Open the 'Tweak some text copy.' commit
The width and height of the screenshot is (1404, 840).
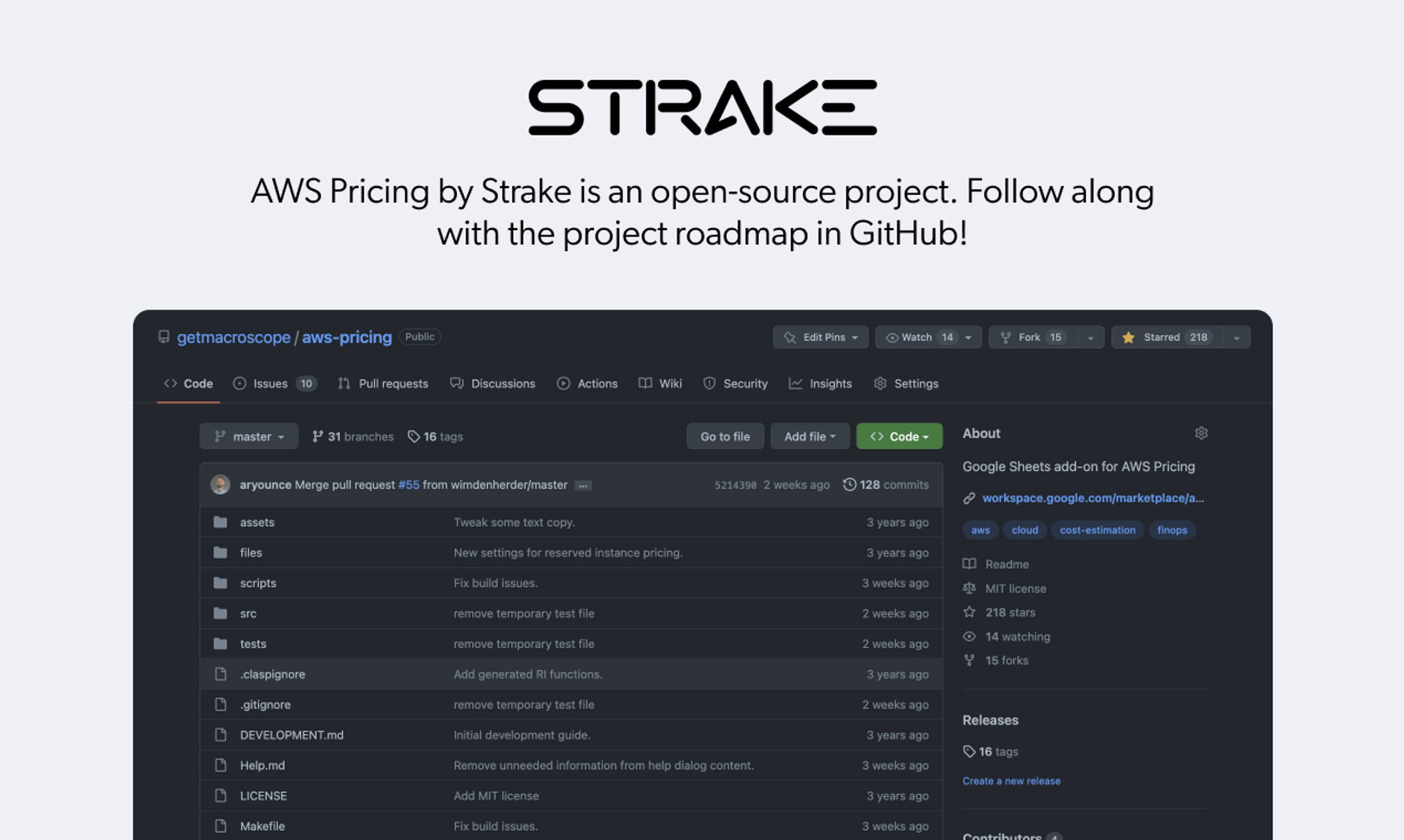pos(514,522)
